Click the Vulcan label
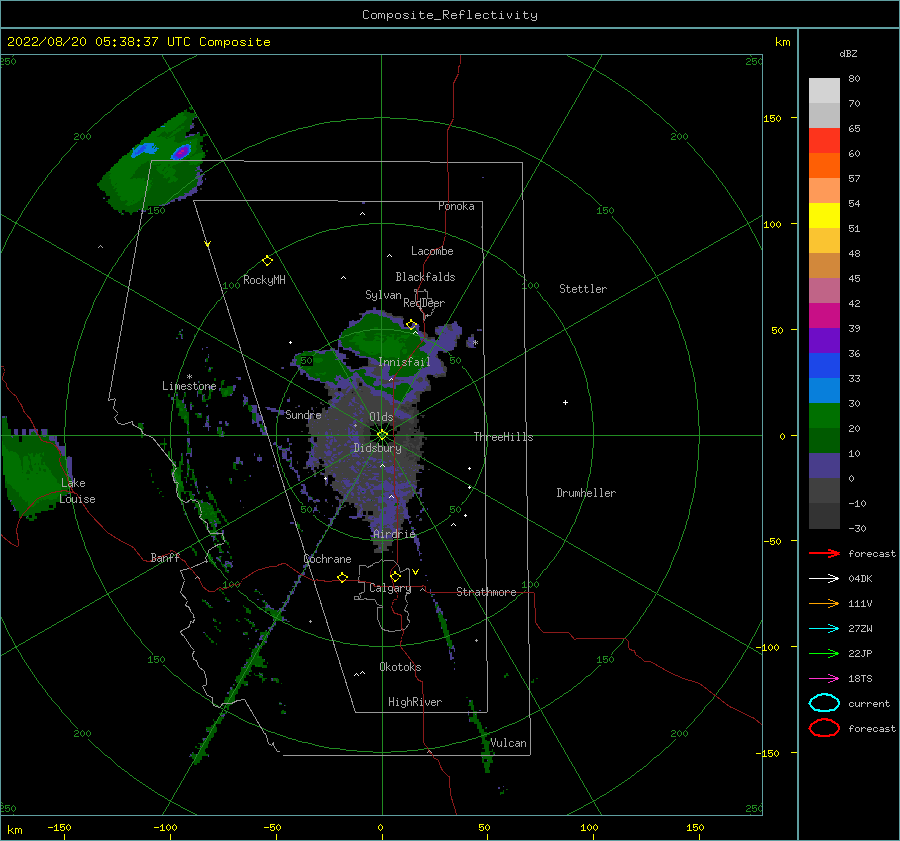Screen dimensions: 900x841 508,742
